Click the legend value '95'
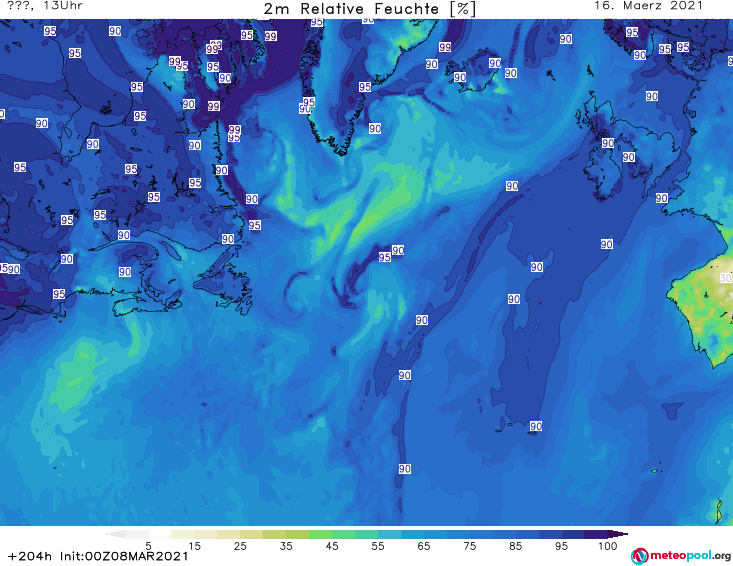This screenshot has width=733, height=566. [561, 546]
